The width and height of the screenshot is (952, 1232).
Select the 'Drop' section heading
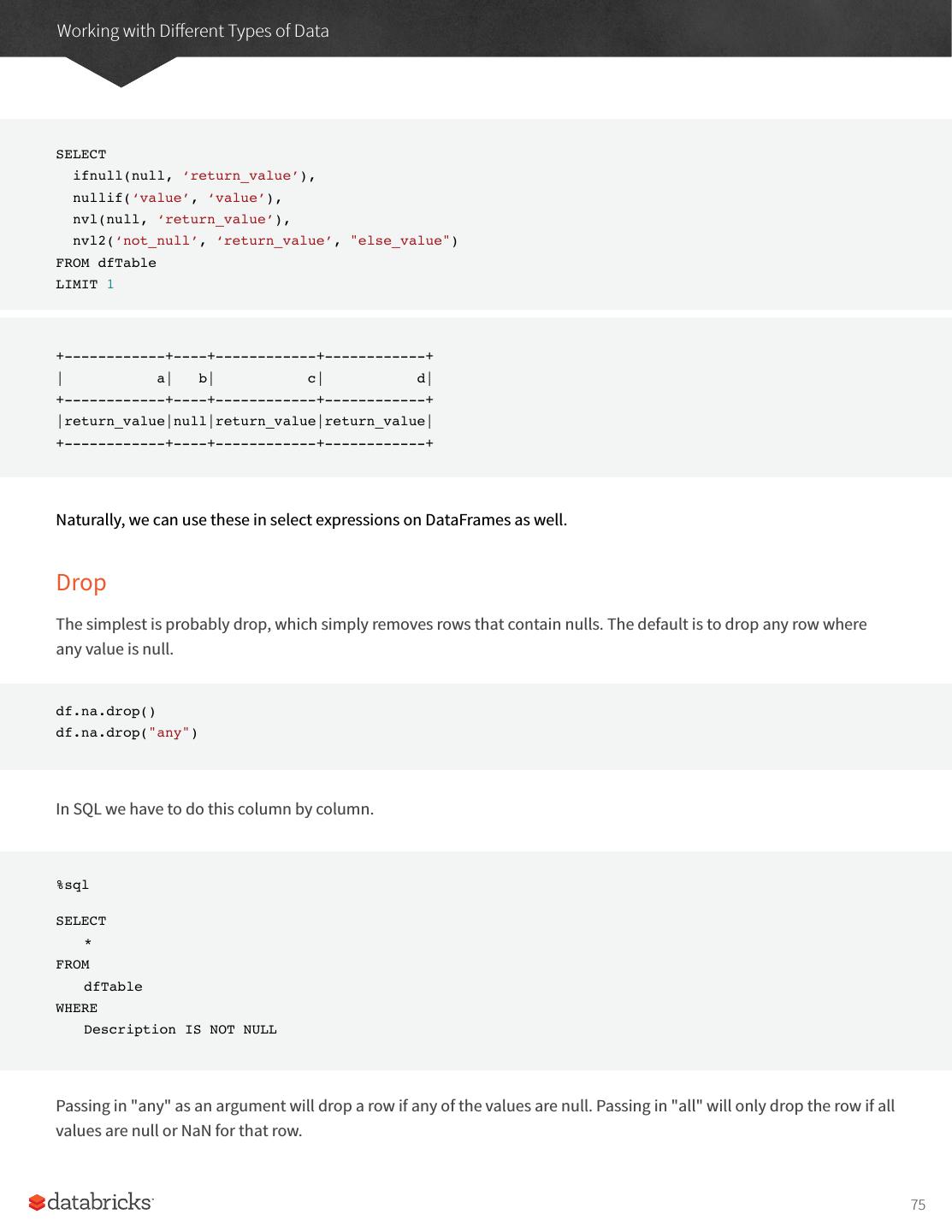81,583
